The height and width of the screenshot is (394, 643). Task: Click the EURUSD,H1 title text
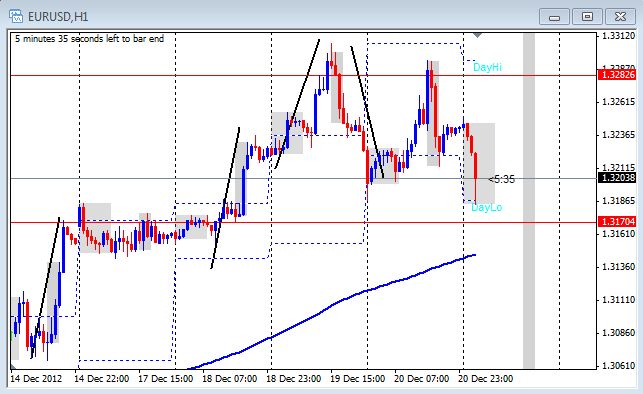pos(58,17)
